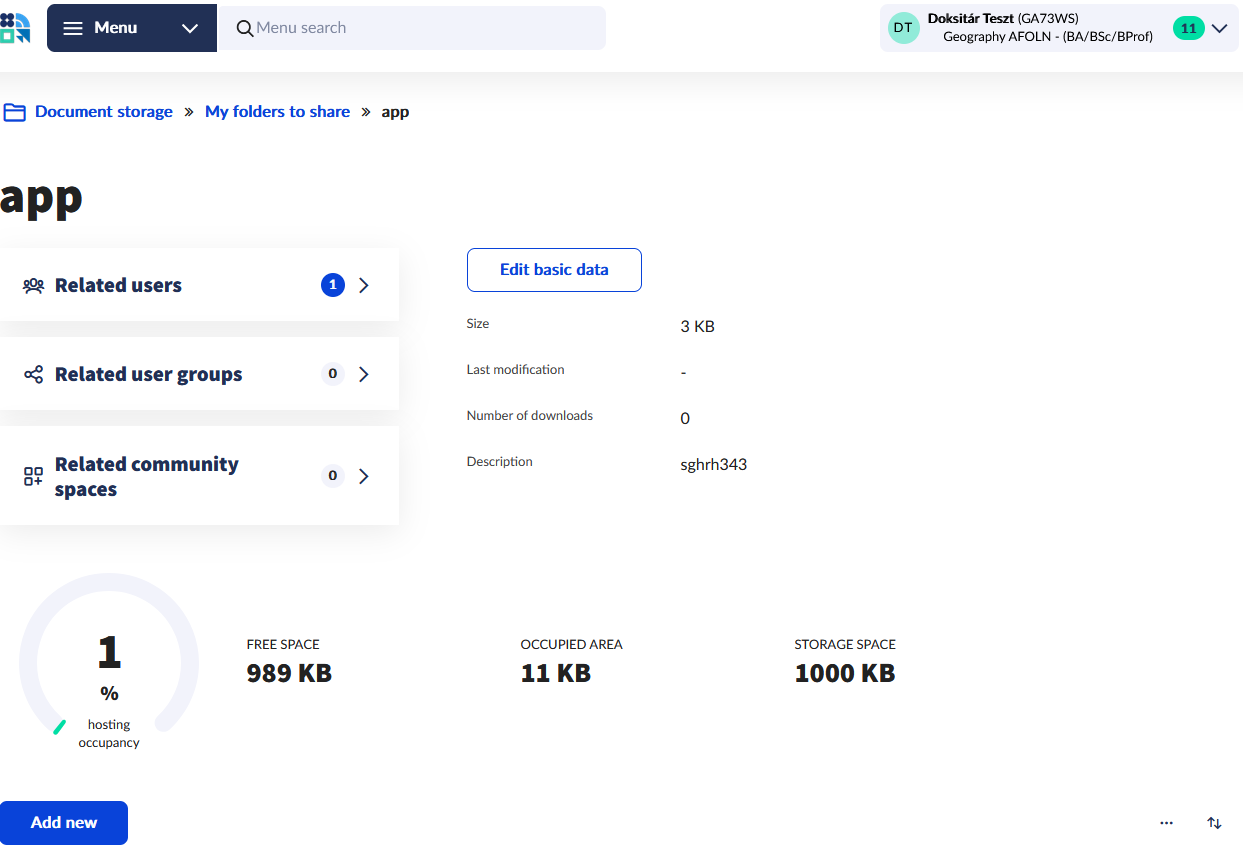1243x846 pixels.
Task: Click the Last modification label
Action: point(515,370)
